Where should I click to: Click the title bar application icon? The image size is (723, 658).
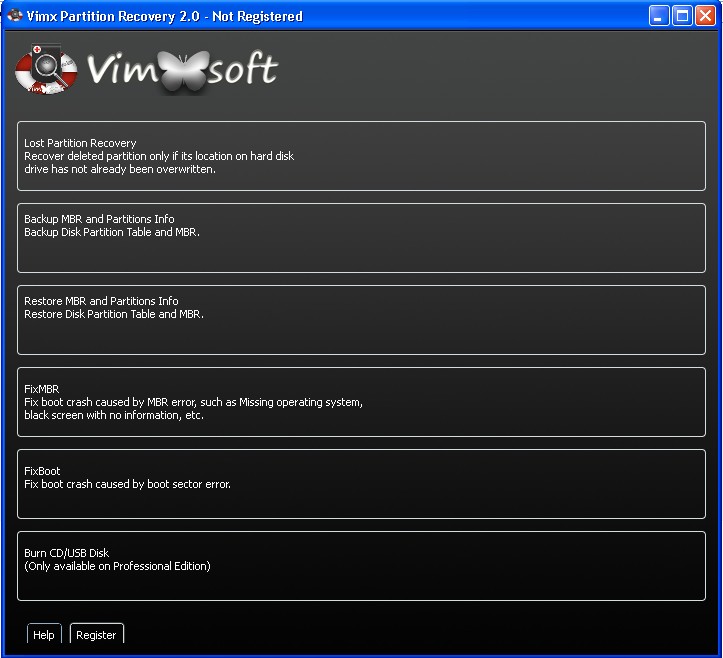pos(14,16)
